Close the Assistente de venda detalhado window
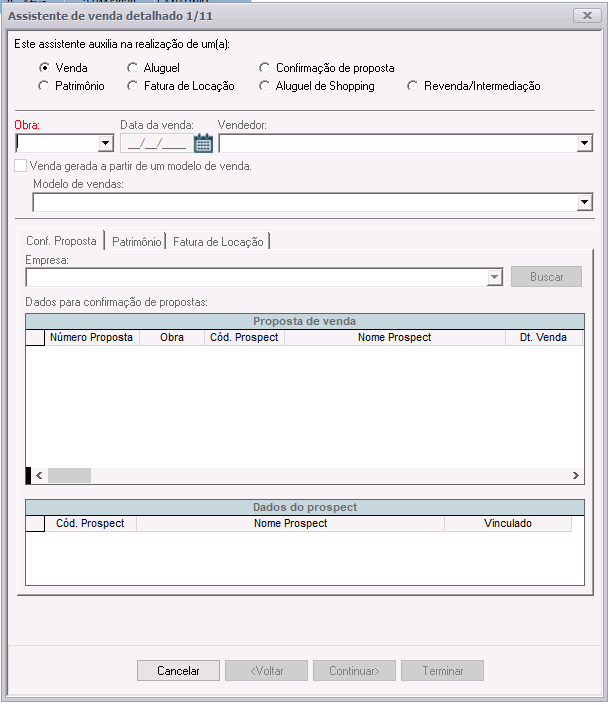This screenshot has height=705, width=608. [x=587, y=15]
